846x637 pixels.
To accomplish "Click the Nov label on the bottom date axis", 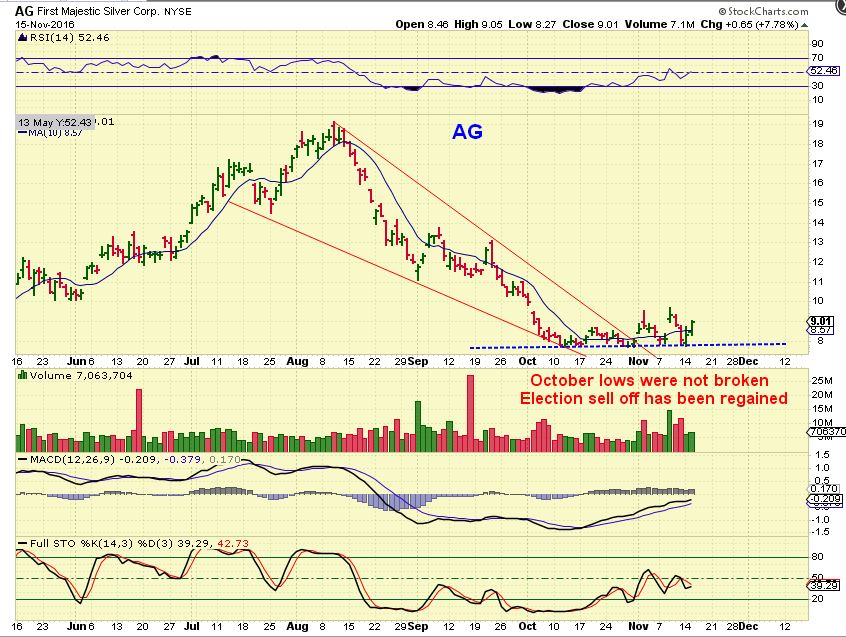I will (x=638, y=626).
